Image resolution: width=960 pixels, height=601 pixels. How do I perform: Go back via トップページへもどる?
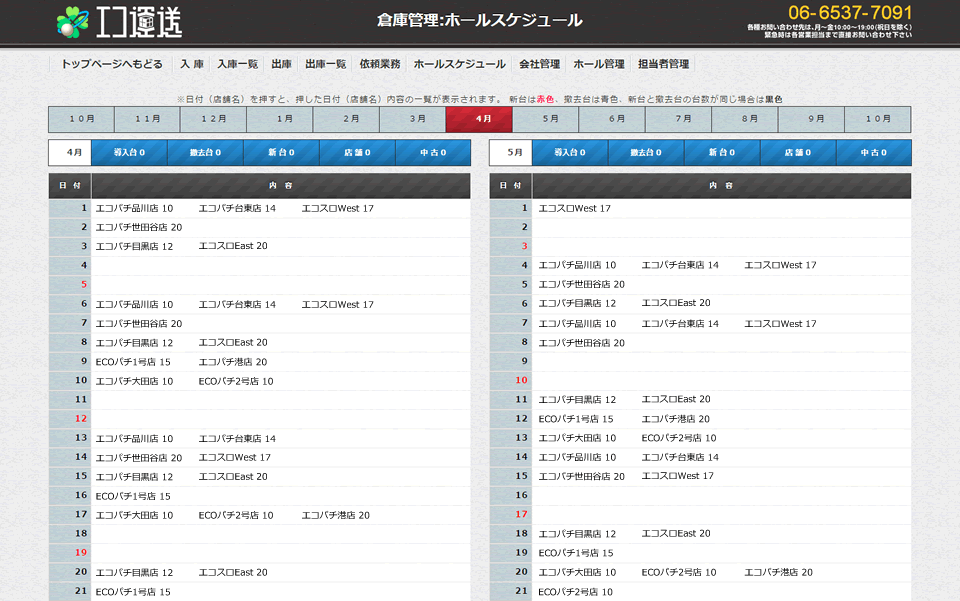tap(111, 64)
